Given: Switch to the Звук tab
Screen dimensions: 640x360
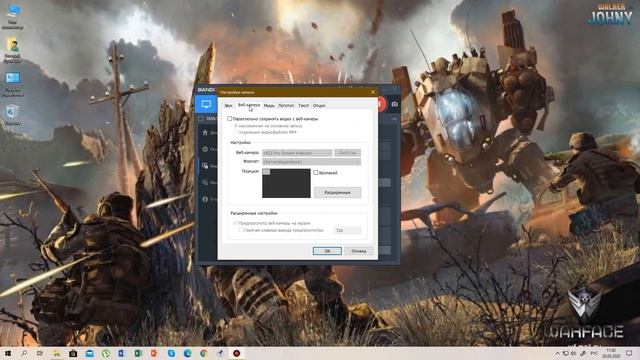Looking at the screenshot, I should point(228,105).
